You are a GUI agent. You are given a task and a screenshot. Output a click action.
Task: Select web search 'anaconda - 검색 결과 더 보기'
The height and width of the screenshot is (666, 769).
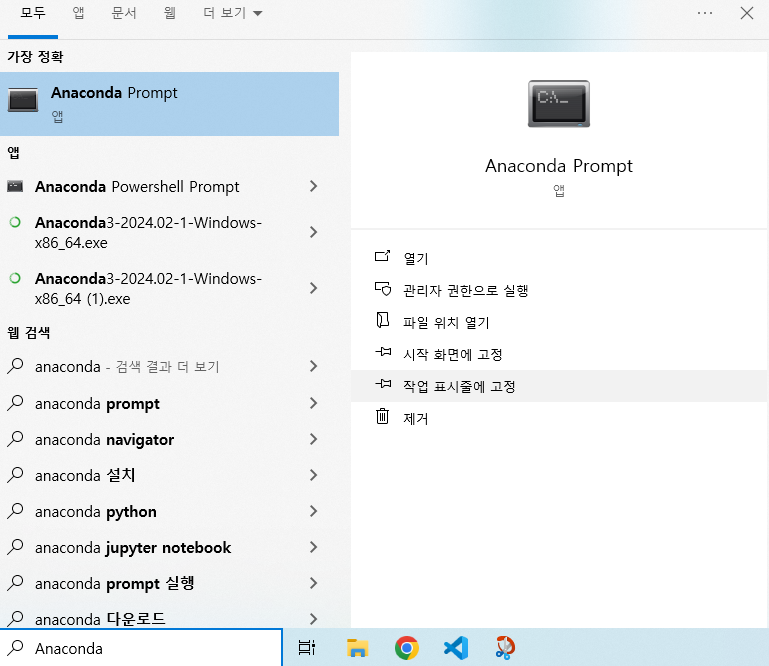[152, 366]
